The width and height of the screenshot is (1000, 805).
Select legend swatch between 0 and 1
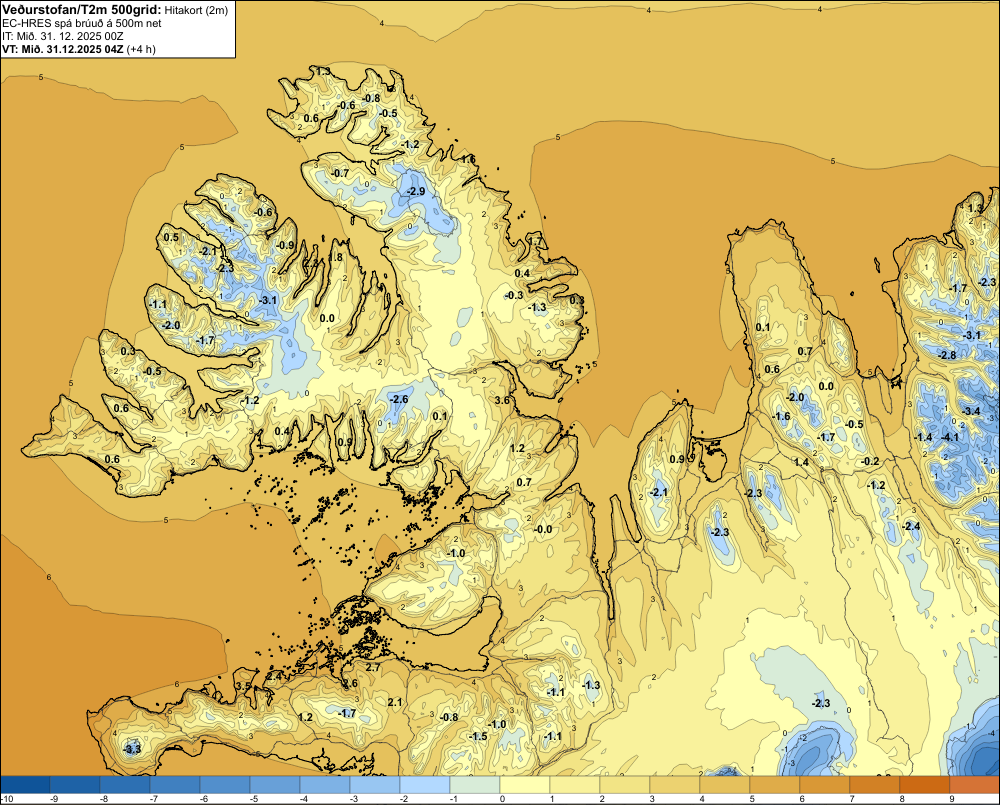(525, 784)
